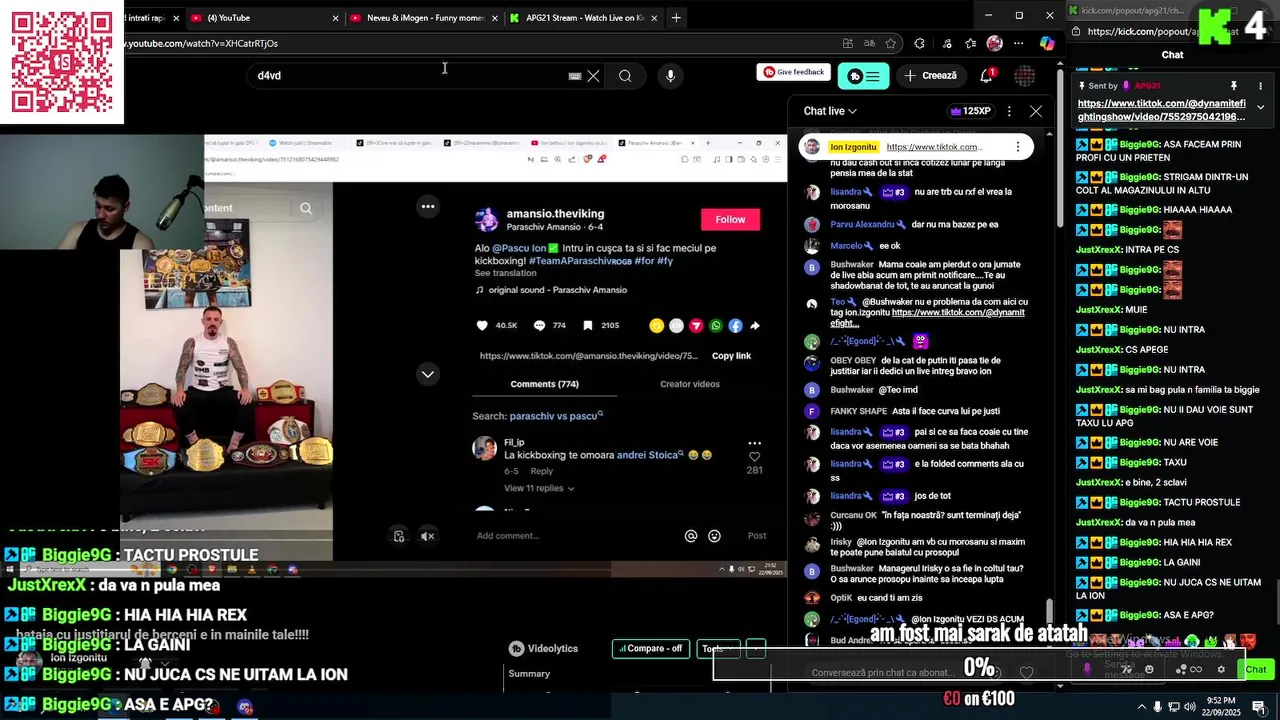Open Kick pinned message more options
1280x720 pixels.
(x=1260, y=86)
